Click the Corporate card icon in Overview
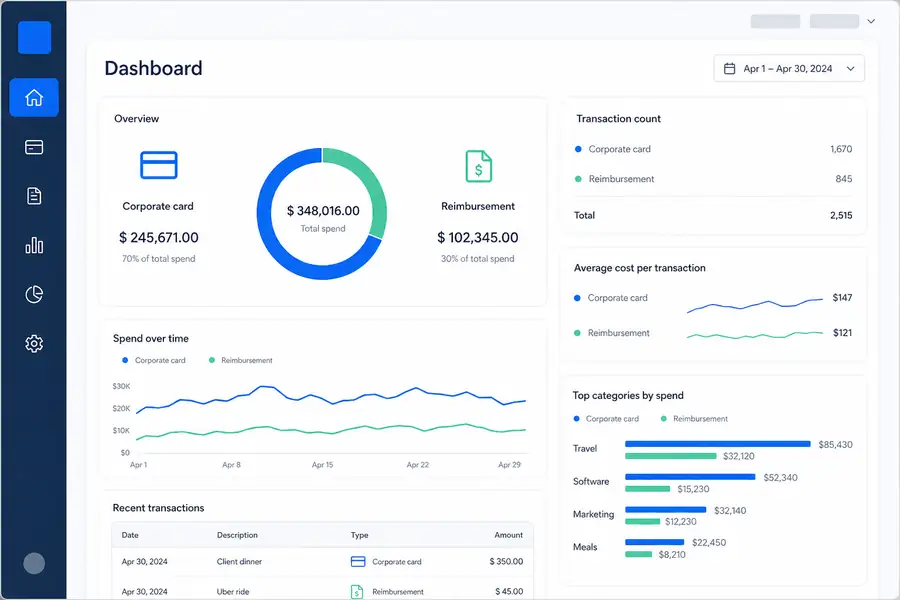The height and width of the screenshot is (600, 900). coord(159,165)
